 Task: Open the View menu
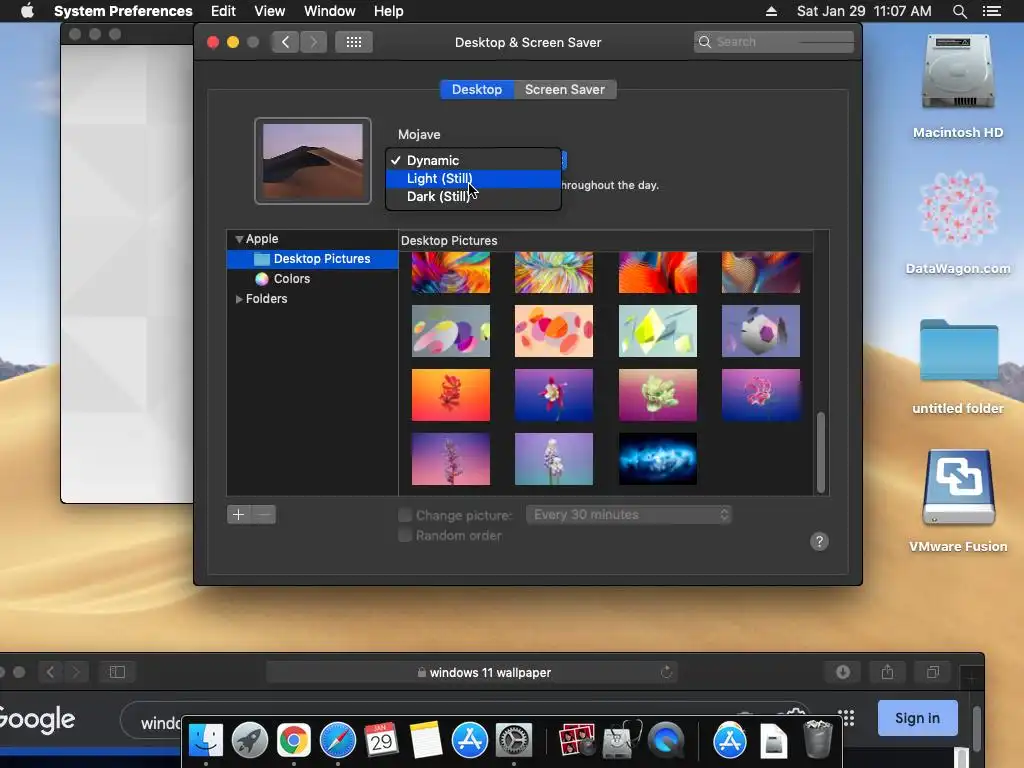(270, 11)
